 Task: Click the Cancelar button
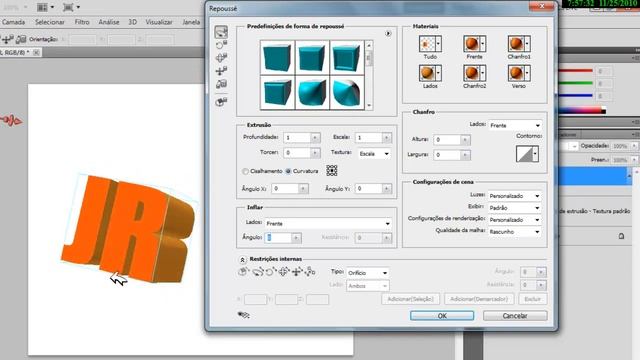[x=515, y=316]
